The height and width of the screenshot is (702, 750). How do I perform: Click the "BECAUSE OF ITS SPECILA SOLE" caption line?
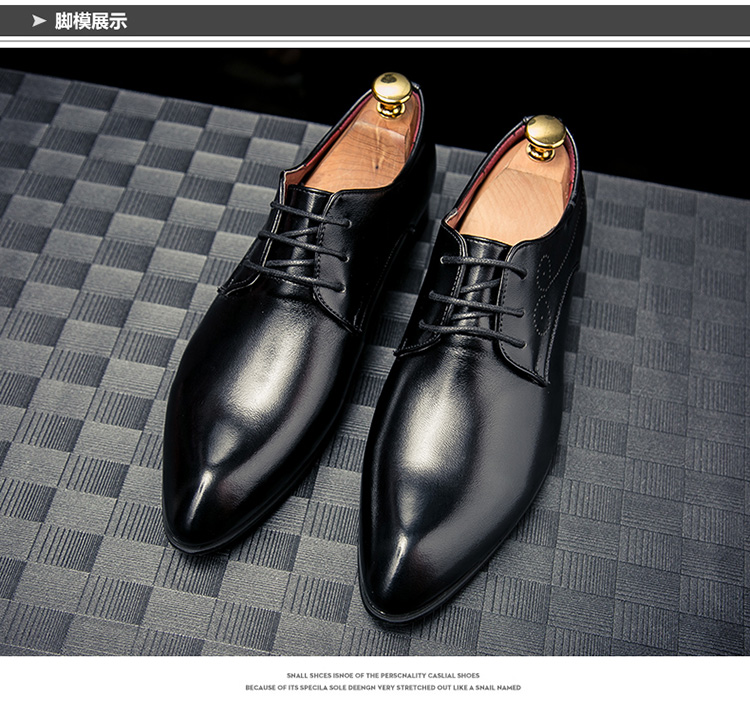pos(382,688)
